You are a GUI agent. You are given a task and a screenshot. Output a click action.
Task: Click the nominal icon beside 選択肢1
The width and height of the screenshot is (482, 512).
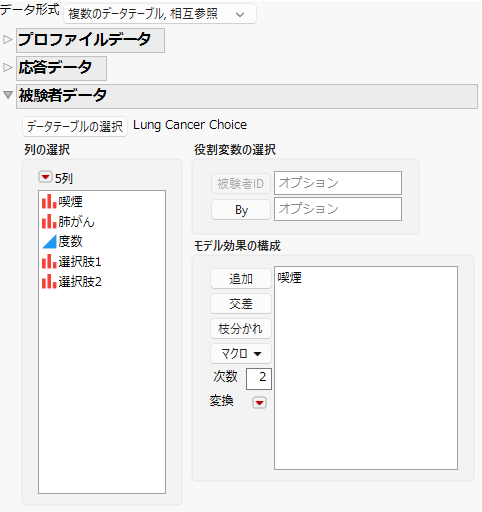pos(49,262)
